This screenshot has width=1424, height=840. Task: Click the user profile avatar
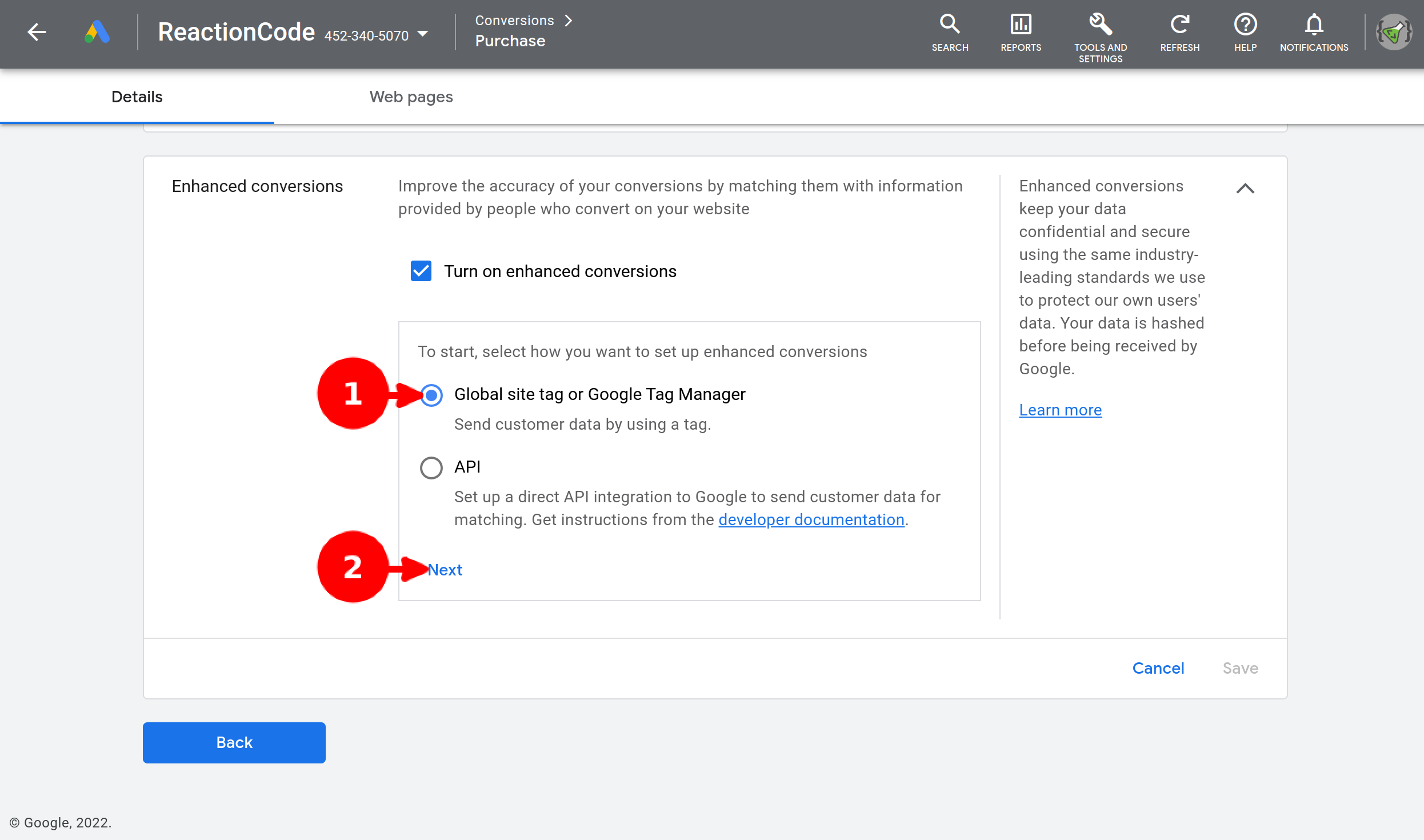coord(1394,33)
